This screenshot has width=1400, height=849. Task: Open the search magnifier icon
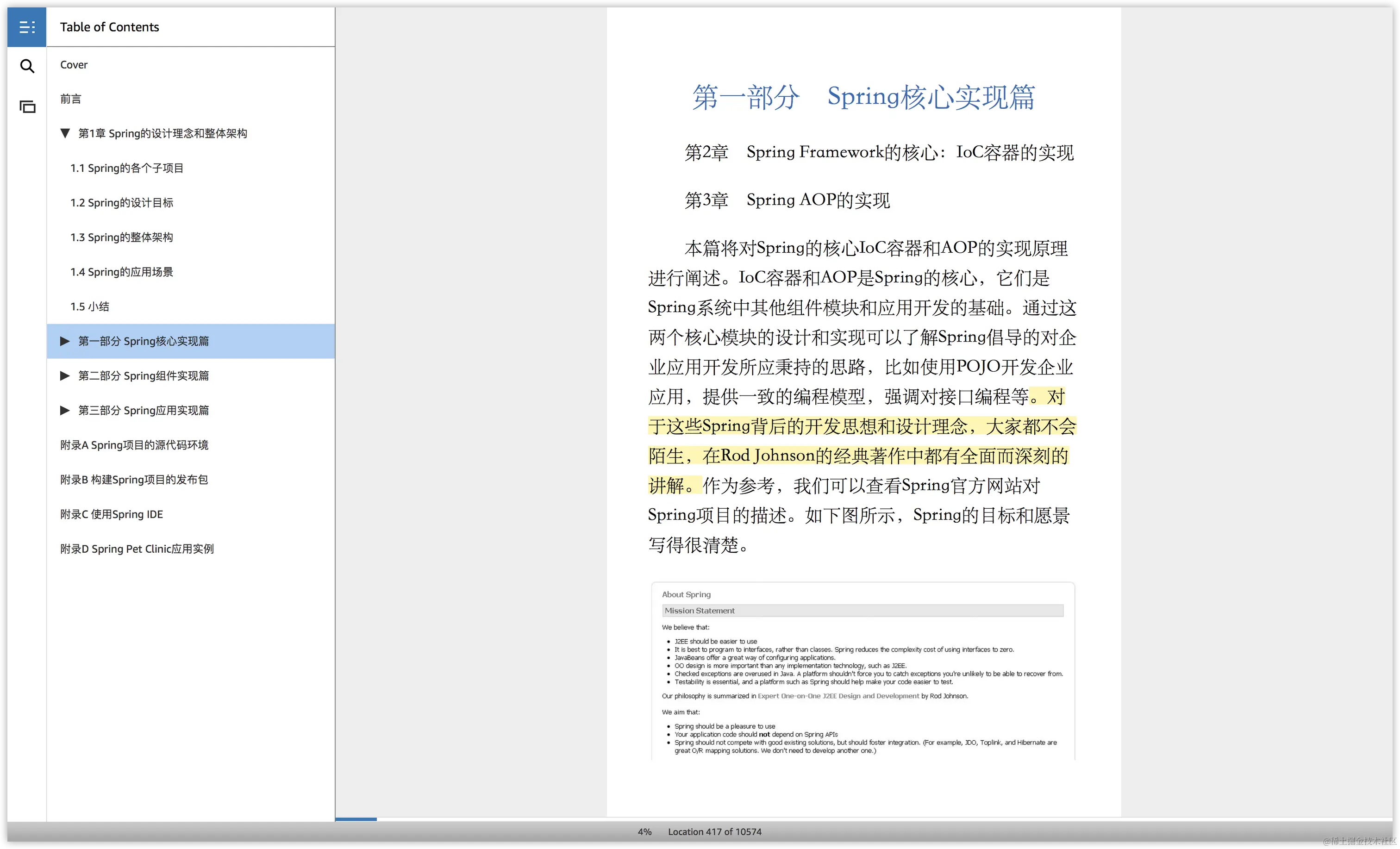(x=27, y=67)
